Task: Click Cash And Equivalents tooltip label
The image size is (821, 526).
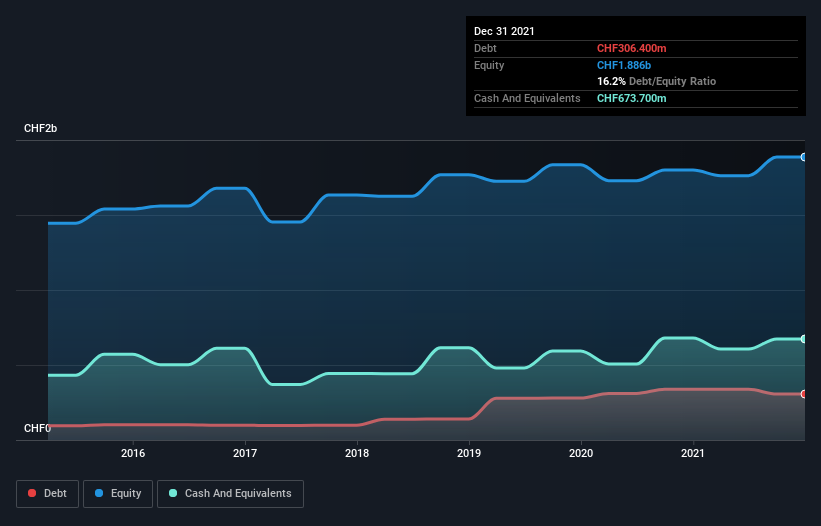Action: click(x=527, y=98)
